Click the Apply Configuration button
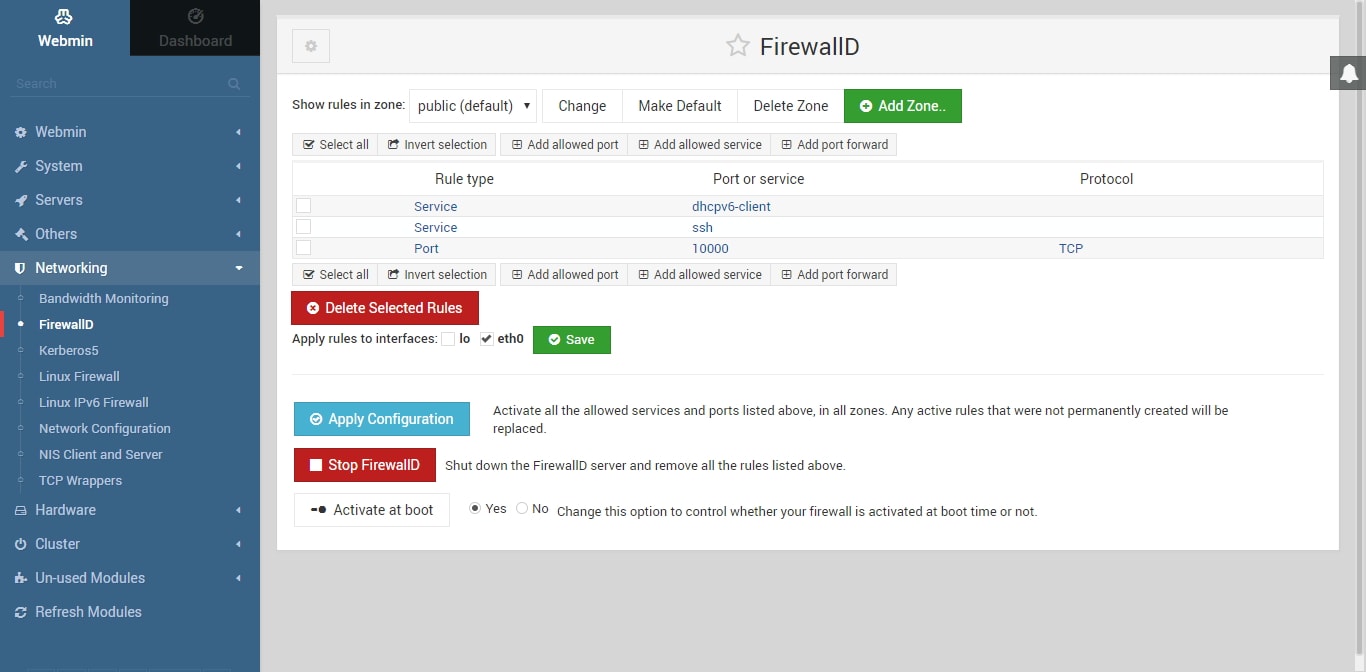The width and height of the screenshot is (1366, 672). point(381,419)
